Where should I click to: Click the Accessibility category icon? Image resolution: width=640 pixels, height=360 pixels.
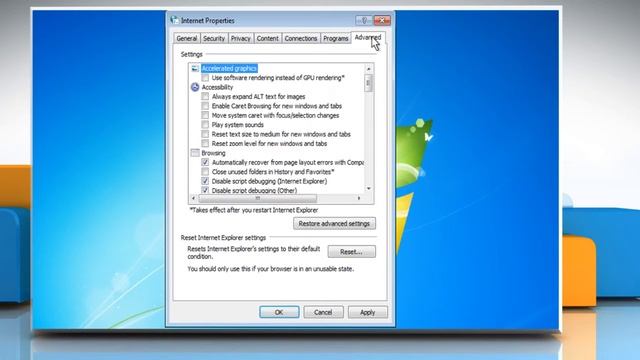click(x=195, y=87)
